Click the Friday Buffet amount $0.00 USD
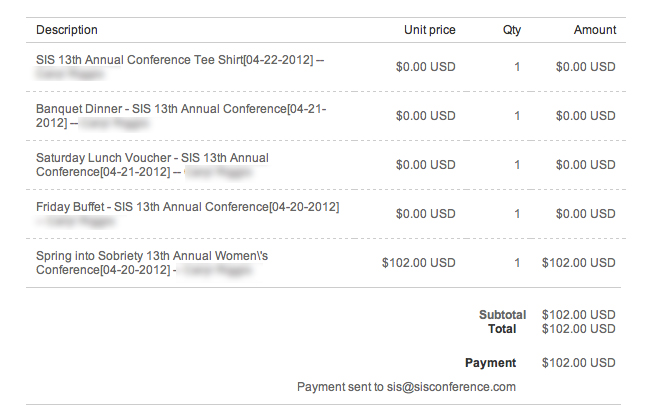669x405 pixels. click(585, 214)
